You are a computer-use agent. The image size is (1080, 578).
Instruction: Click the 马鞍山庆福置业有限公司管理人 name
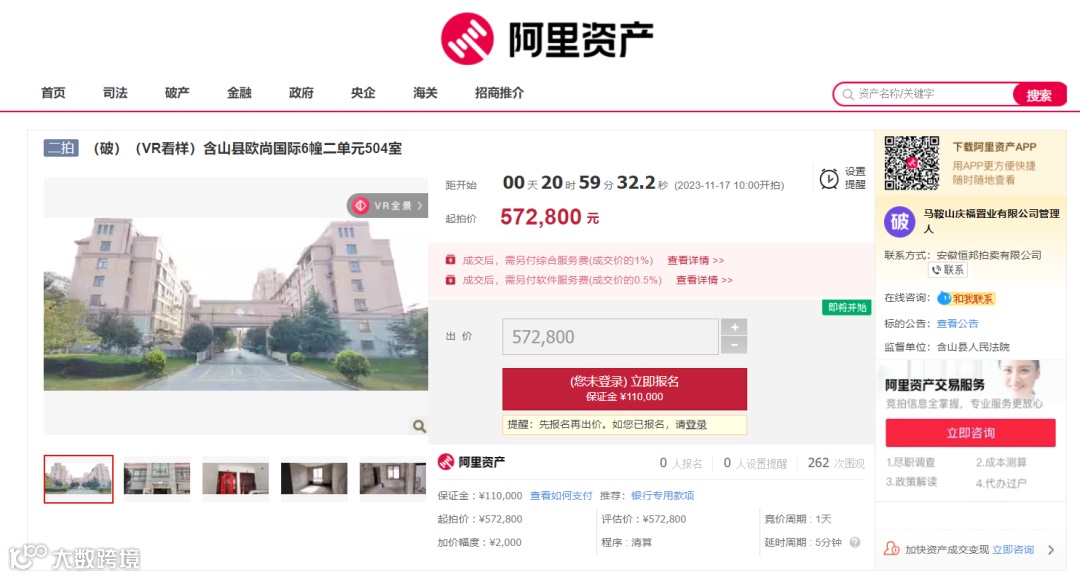point(992,220)
